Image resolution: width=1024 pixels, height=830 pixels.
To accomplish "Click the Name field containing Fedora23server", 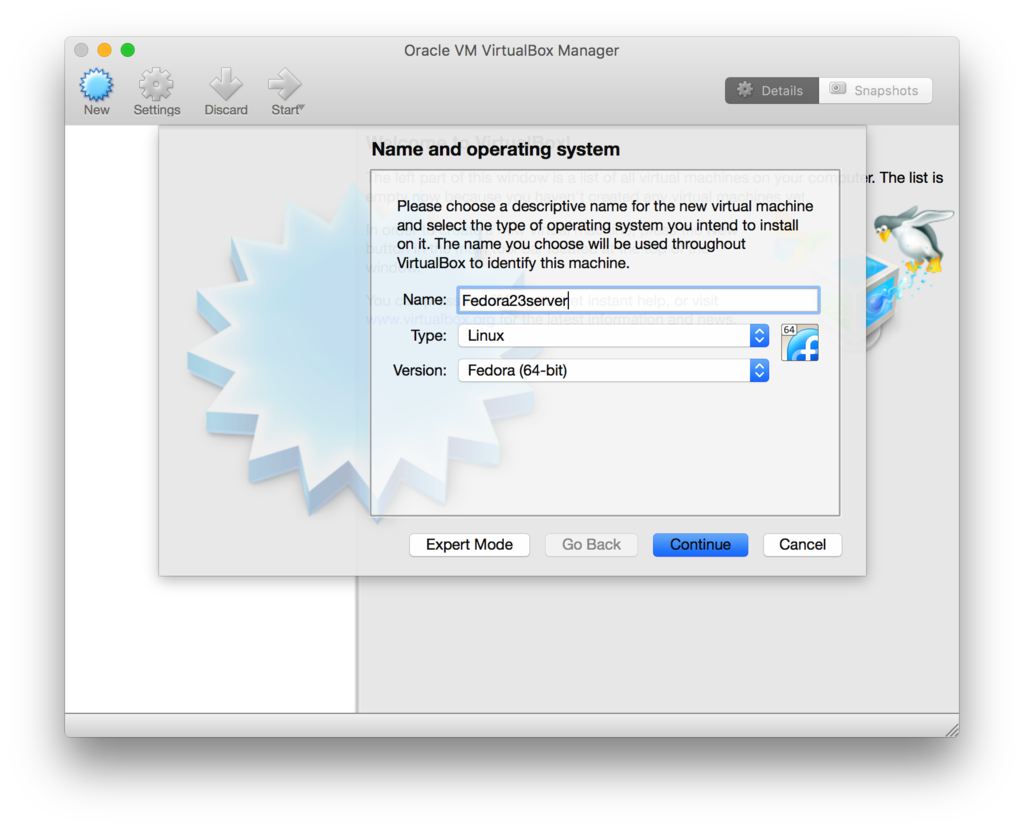I will pyautogui.click(x=638, y=300).
